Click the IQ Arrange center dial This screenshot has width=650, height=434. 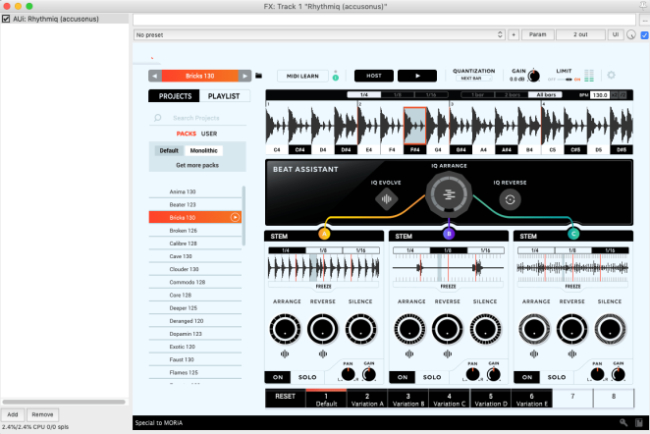[x=449, y=194]
